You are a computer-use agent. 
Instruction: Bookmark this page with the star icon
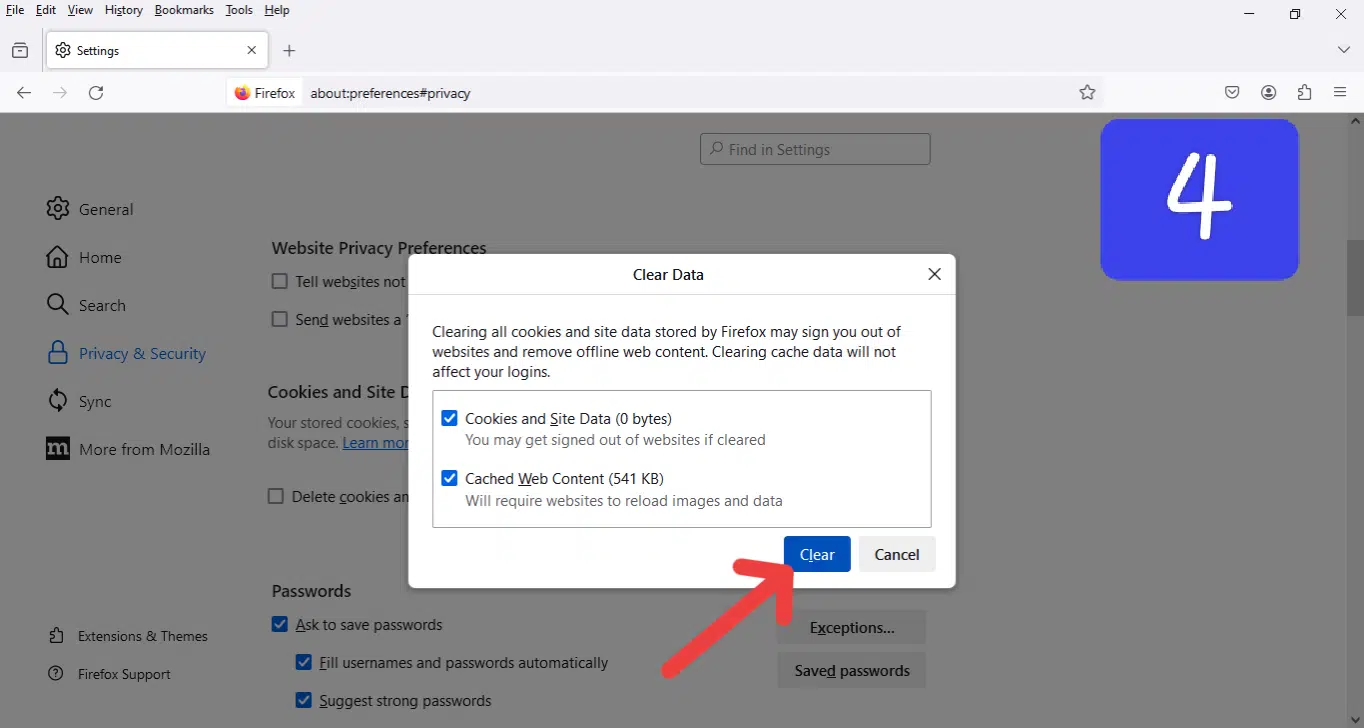point(1087,93)
